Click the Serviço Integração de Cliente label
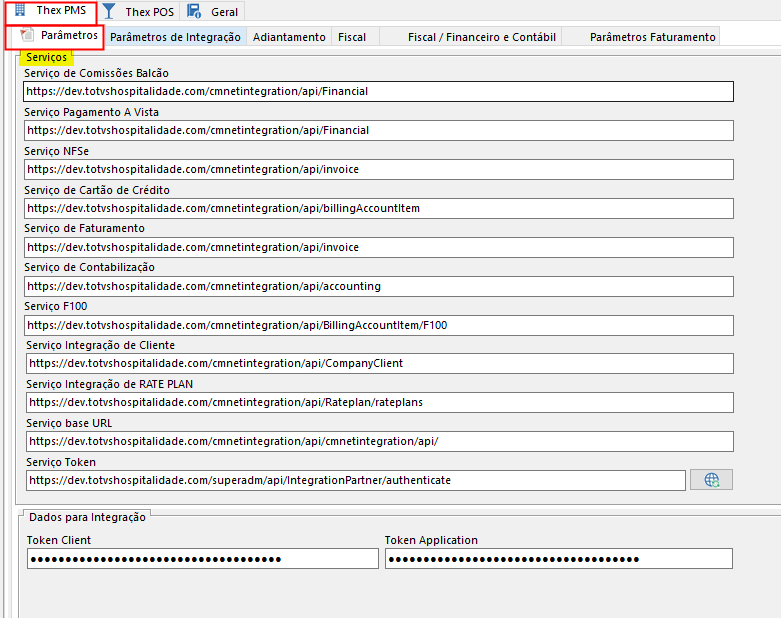The image size is (781, 618). click(x=100, y=345)
